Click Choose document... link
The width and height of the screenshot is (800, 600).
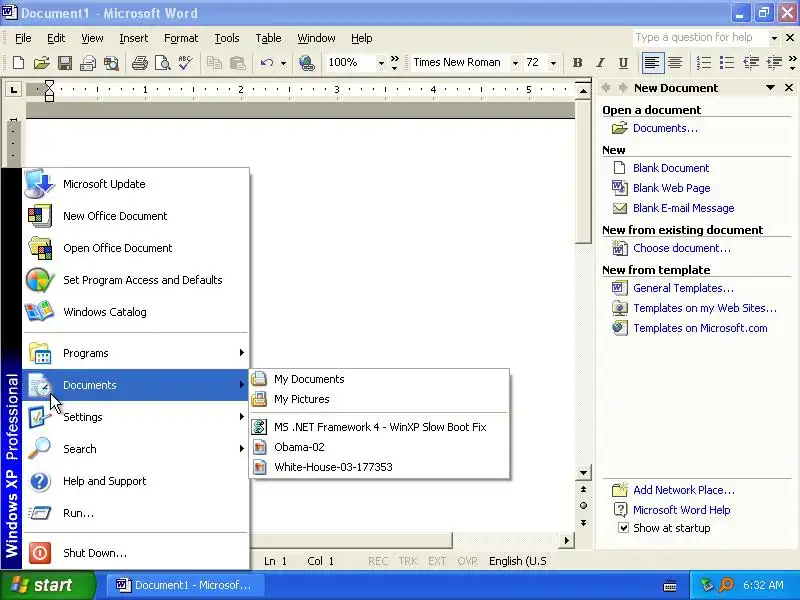pyautogui.click(x=682, y=248)
